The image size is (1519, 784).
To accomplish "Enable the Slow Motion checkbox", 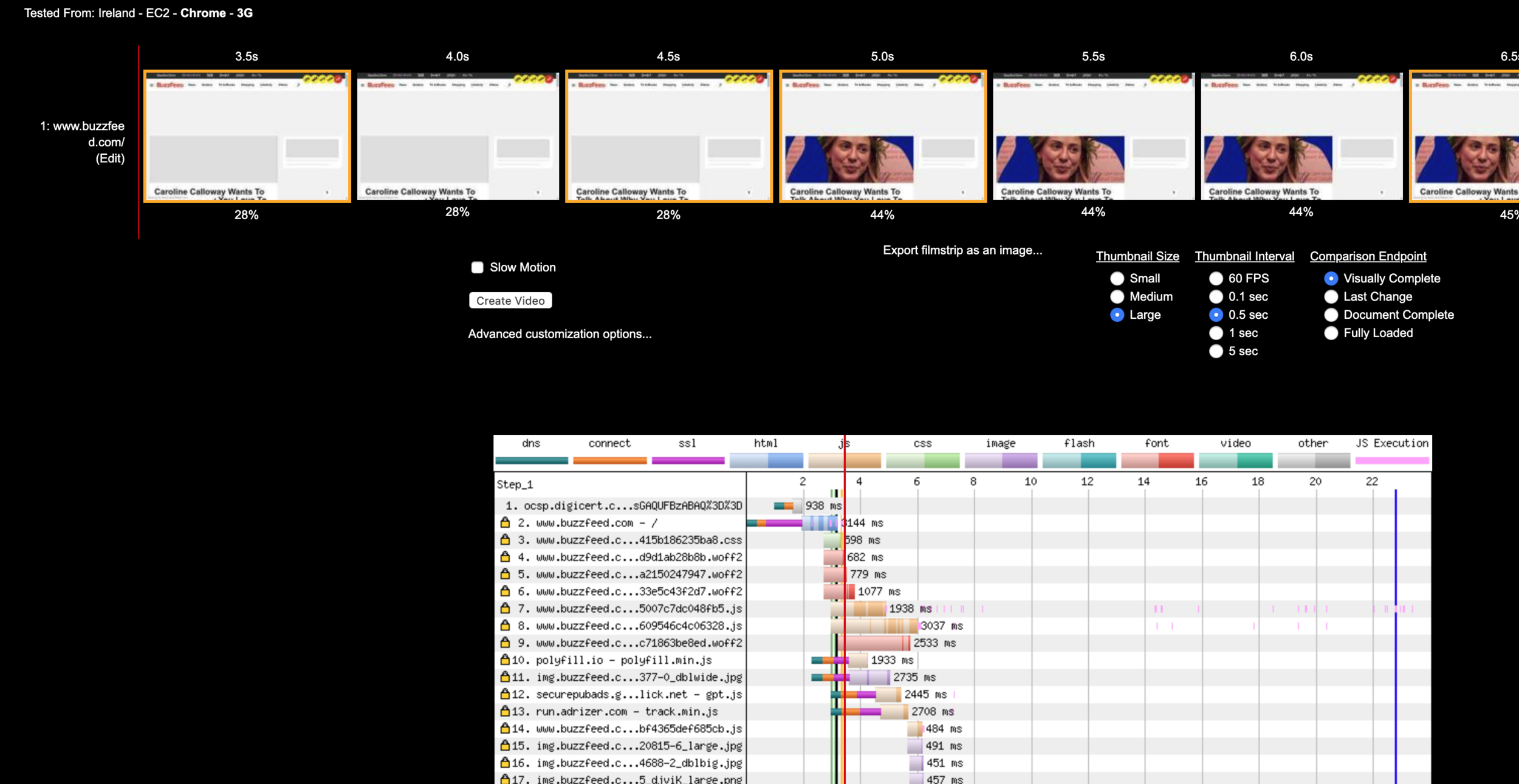I will 478,267.
